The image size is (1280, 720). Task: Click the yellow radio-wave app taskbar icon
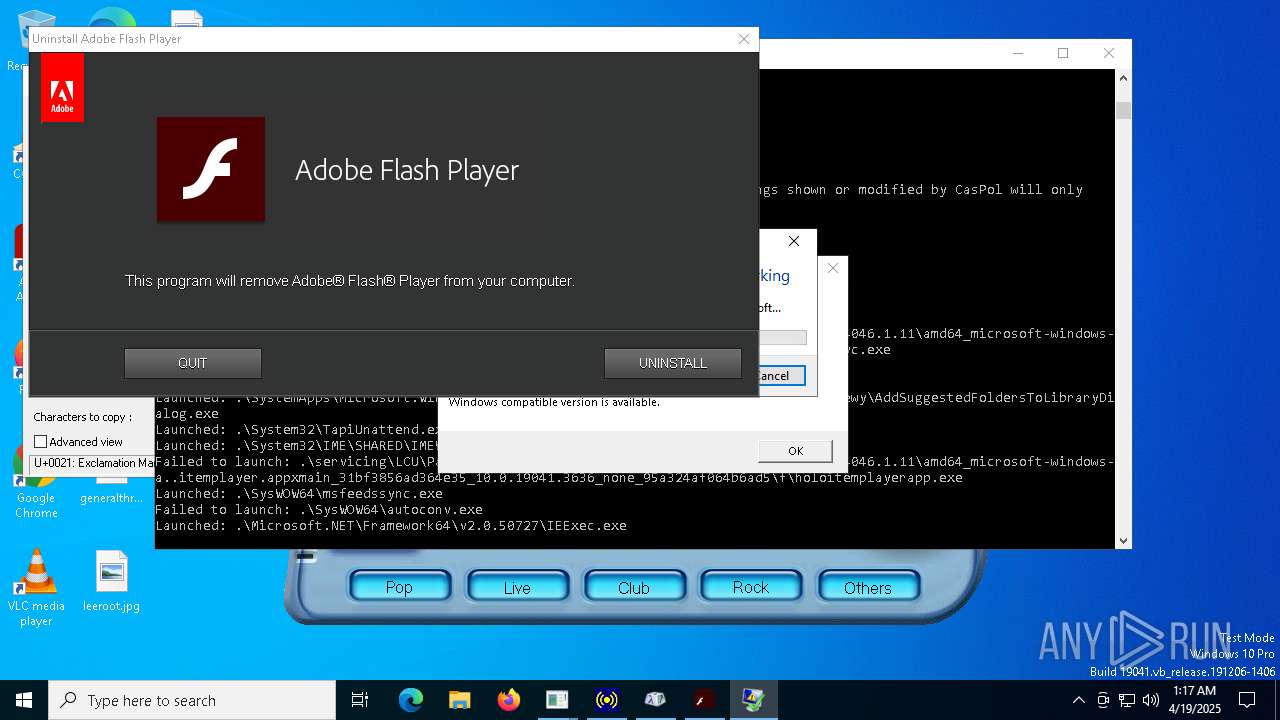pos(606,700)
